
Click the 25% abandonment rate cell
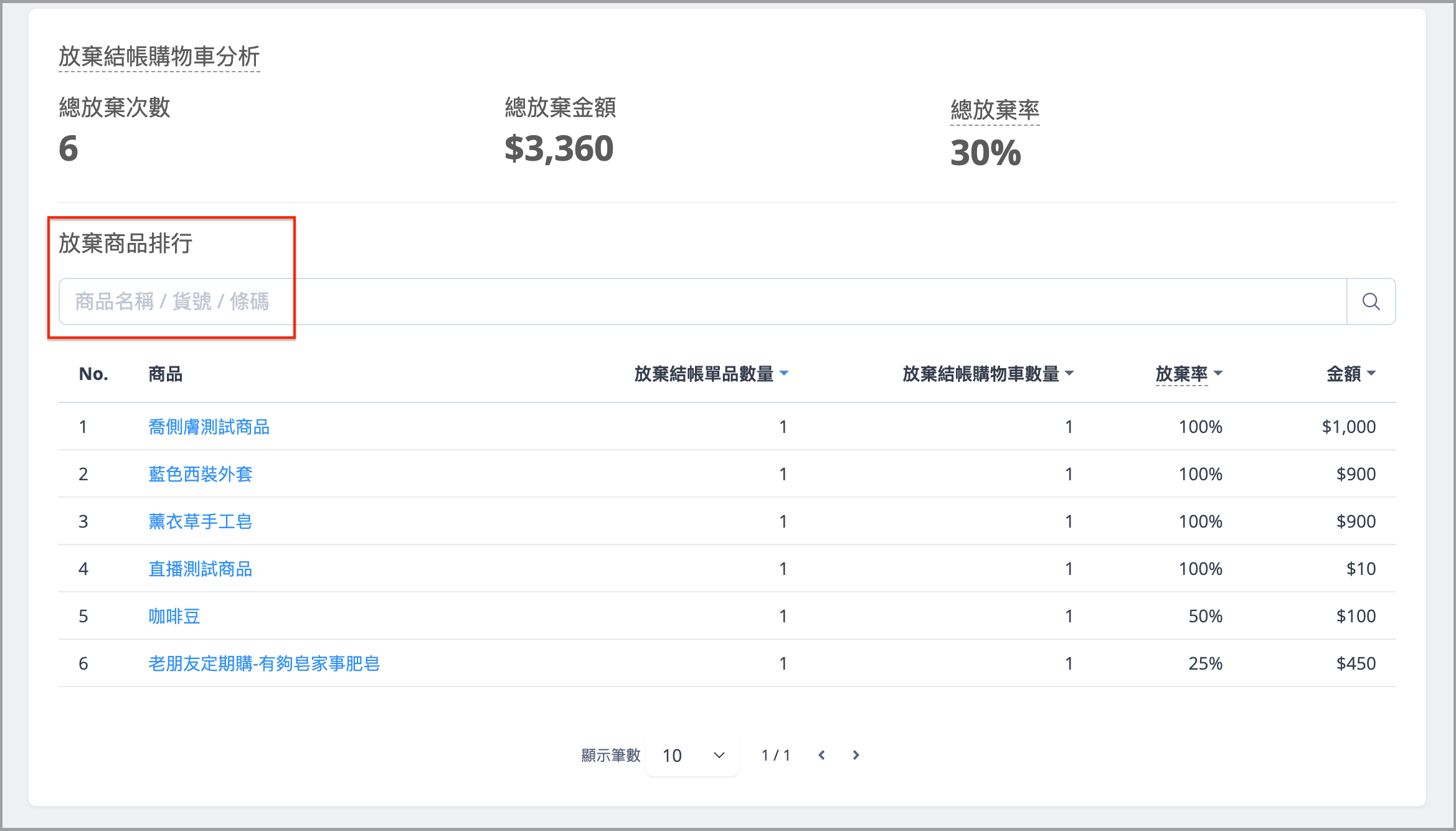pos(1205,663)
